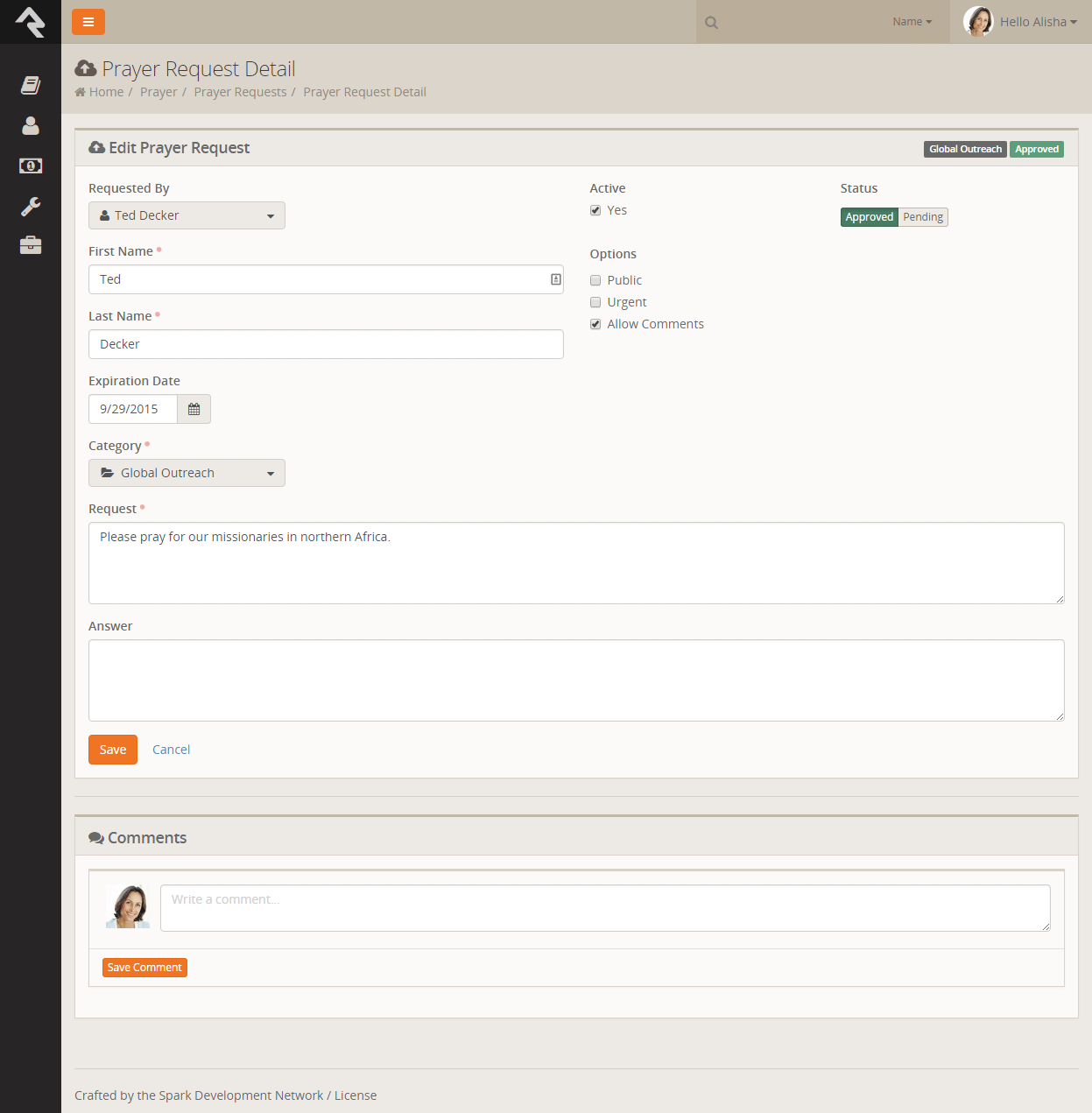Viewport: 1092px width, 1113px height.
Task: Open the License link in footer
Action: [x=356, y=1095]
